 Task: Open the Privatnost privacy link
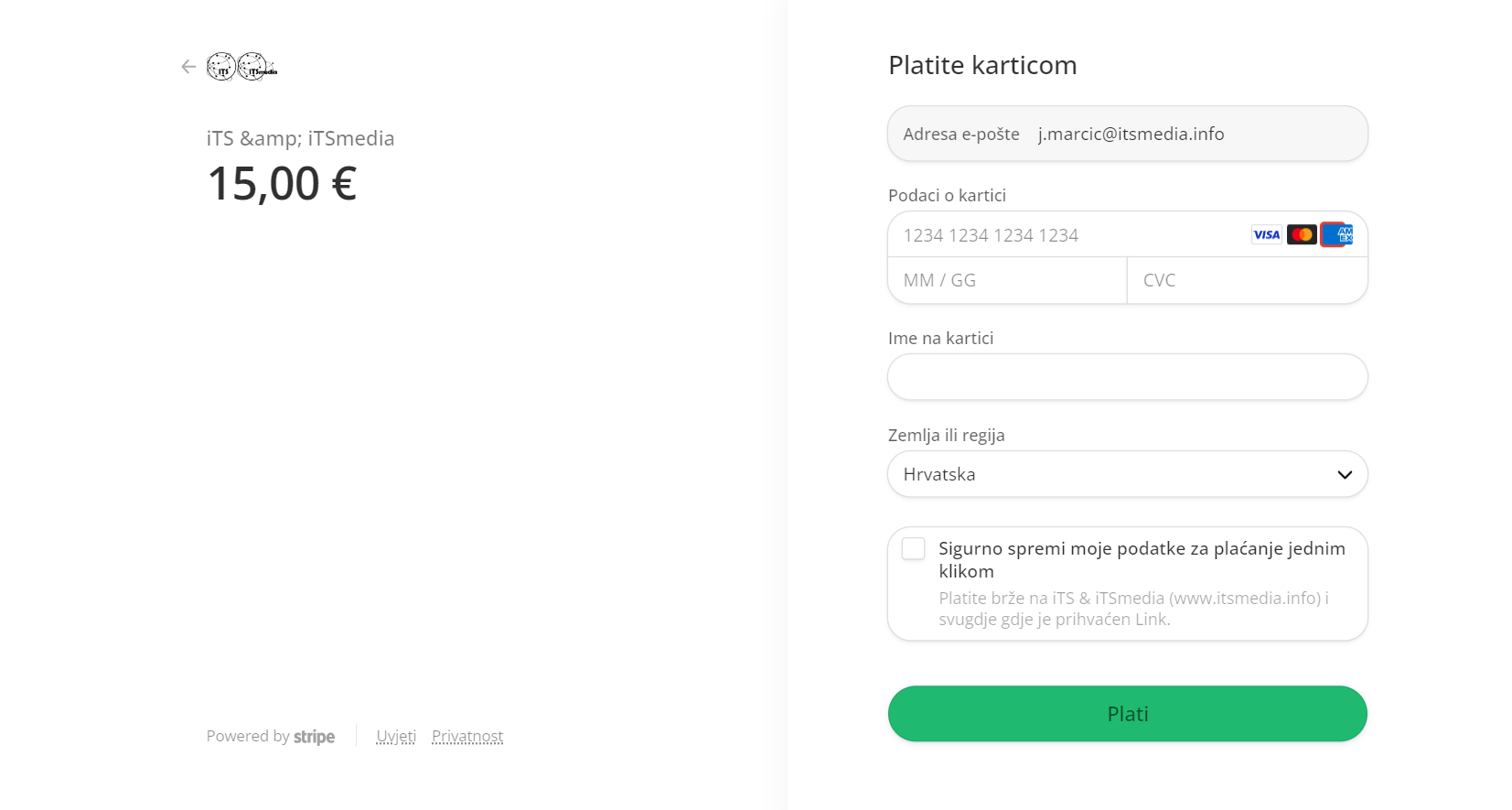pyautogui.click(x=467, y=737)
